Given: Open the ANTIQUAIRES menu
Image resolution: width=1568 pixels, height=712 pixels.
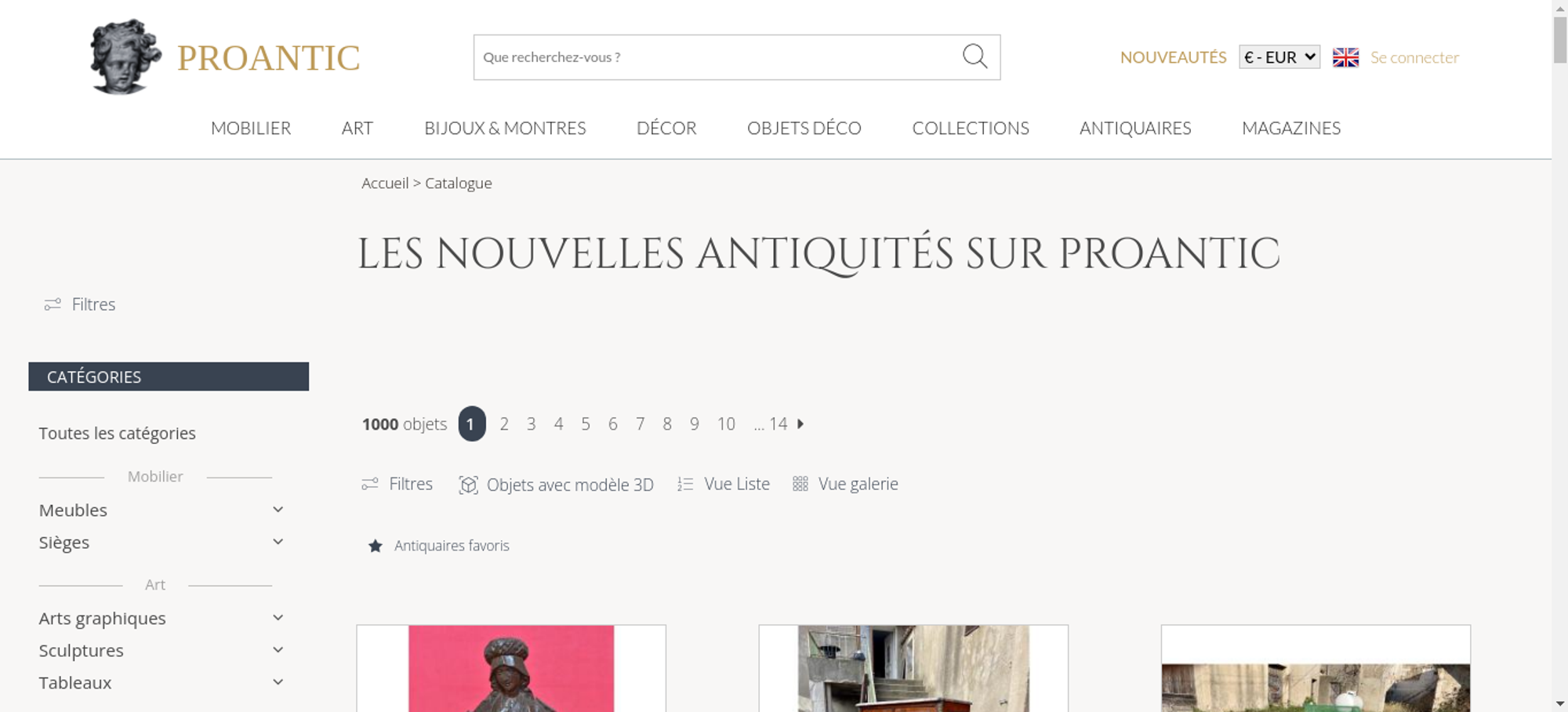Looking at the screenshot, I should (1135, 129).
